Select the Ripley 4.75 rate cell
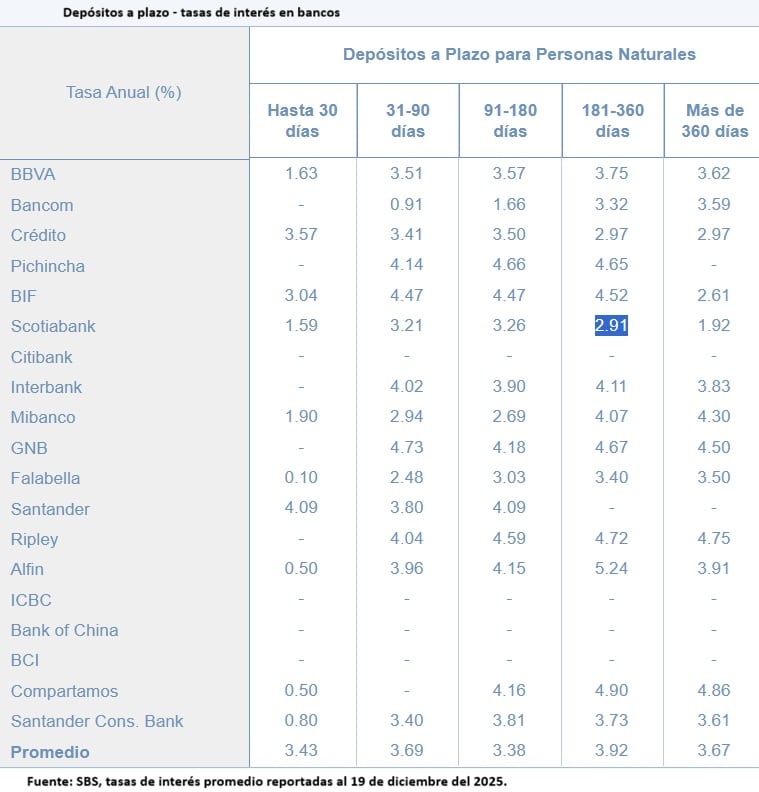Viewport: 759px width, 792px height. pyautogui.click(x=714, y=539)
